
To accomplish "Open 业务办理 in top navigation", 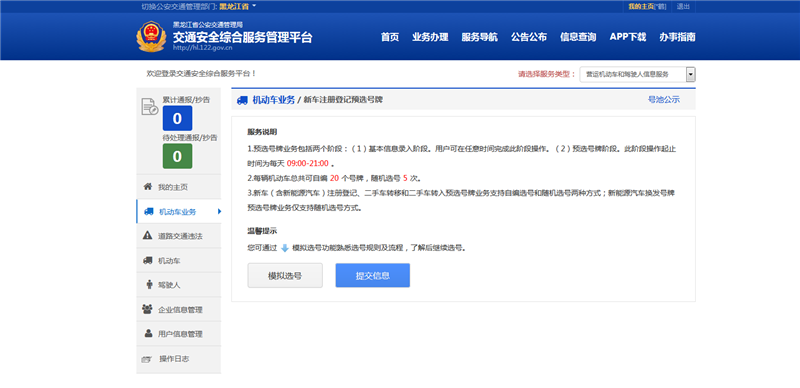I will [430, 37].
